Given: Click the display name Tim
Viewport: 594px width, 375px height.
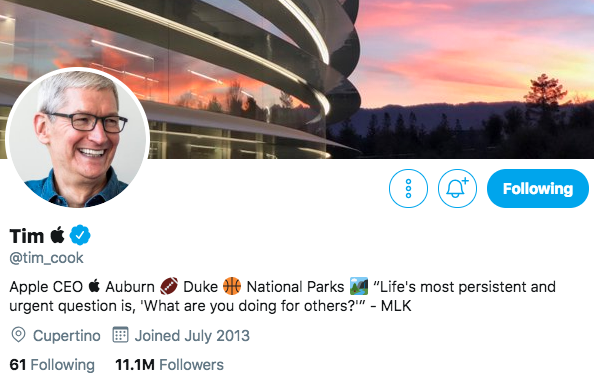Looking at the screenshot, I should (27, 236).
